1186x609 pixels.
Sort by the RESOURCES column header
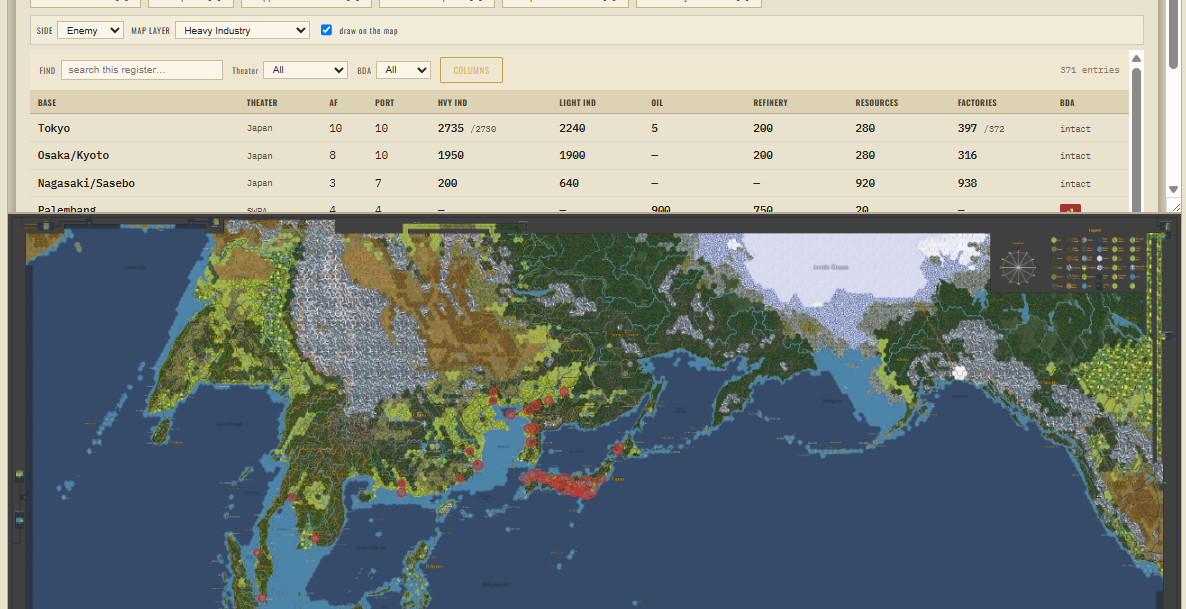pyautogui.click(x=877, y=103)
